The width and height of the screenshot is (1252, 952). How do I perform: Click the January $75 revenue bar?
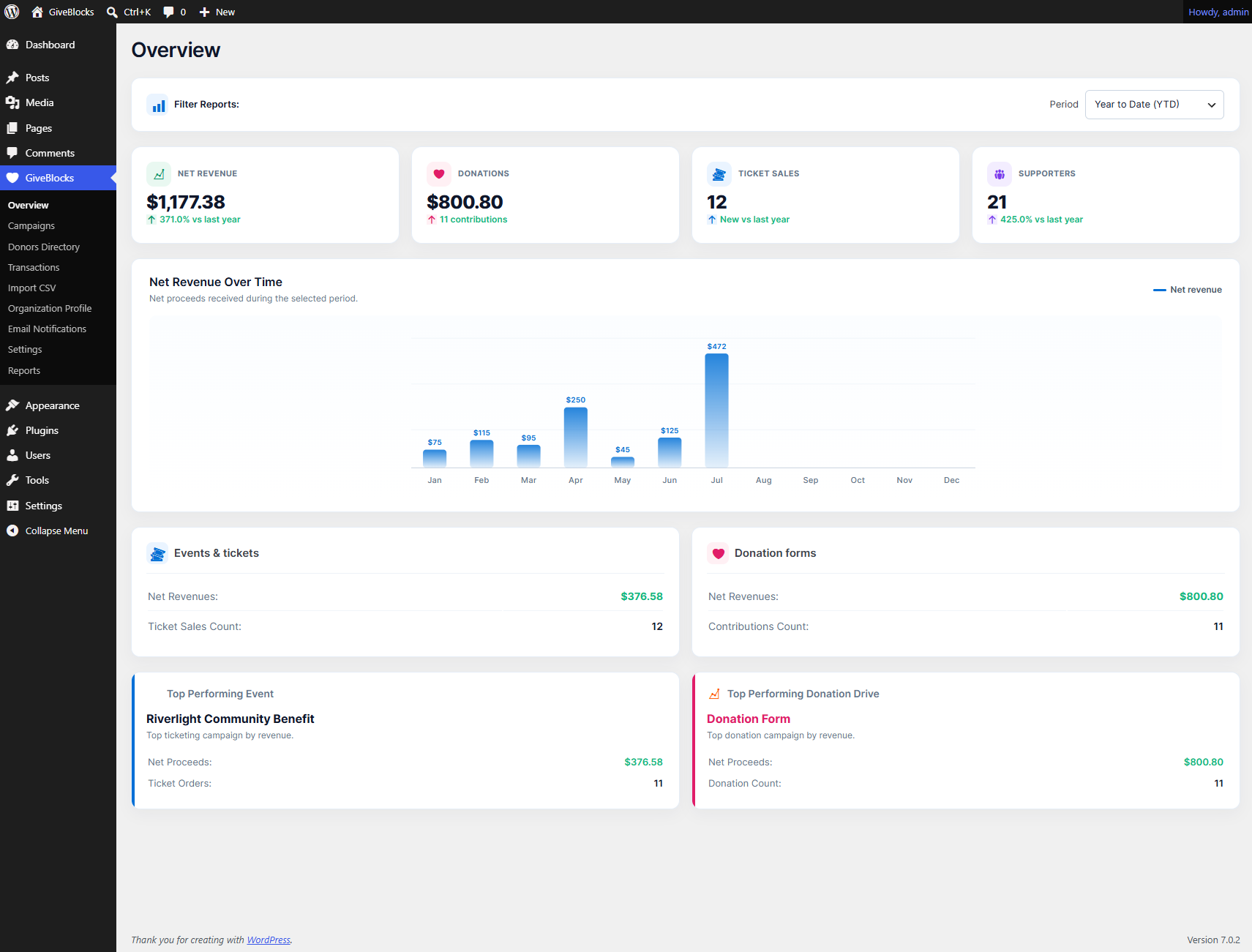click(x=435, y=459)
